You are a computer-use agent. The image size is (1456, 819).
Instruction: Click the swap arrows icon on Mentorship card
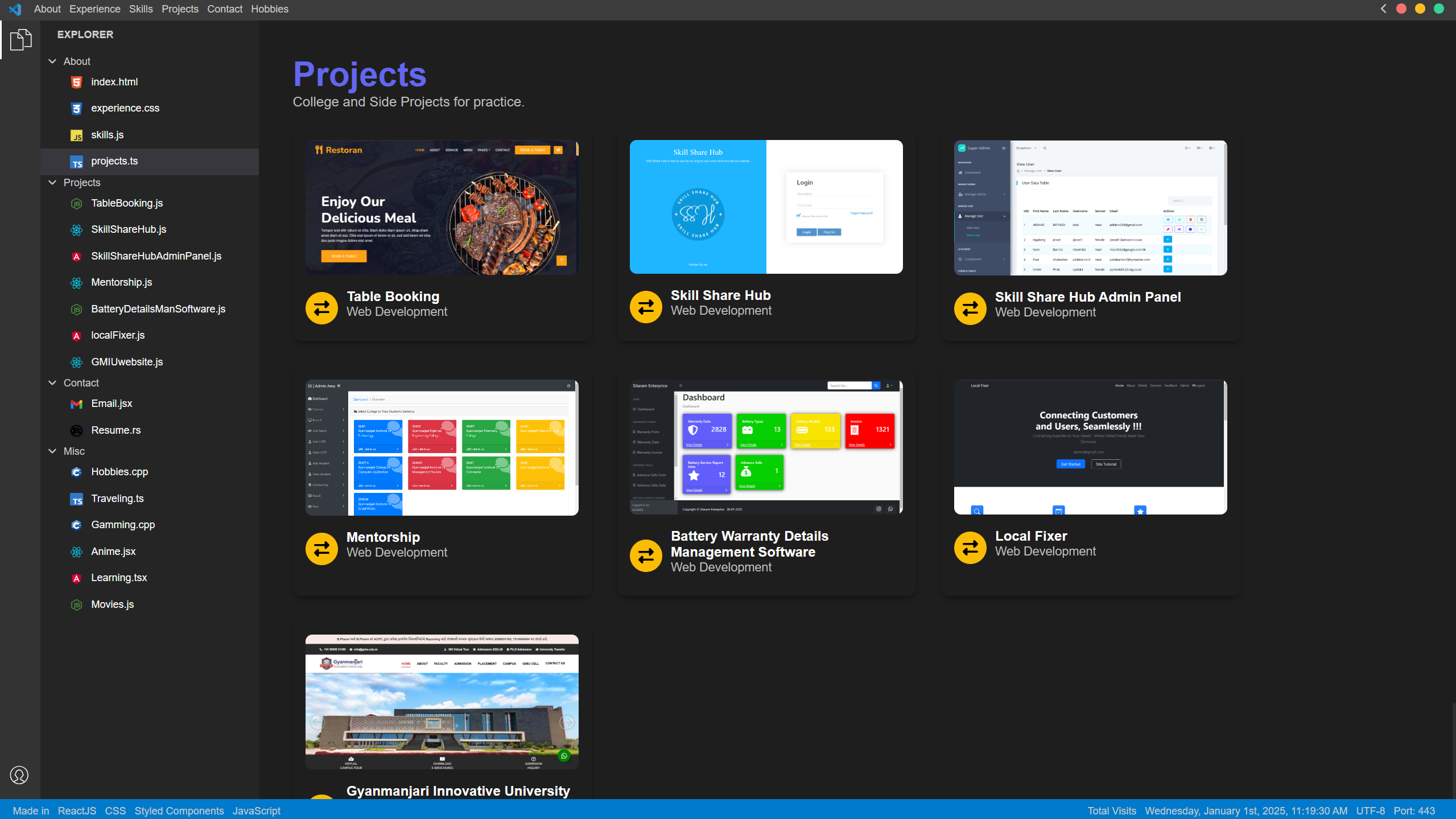point(321,549)
